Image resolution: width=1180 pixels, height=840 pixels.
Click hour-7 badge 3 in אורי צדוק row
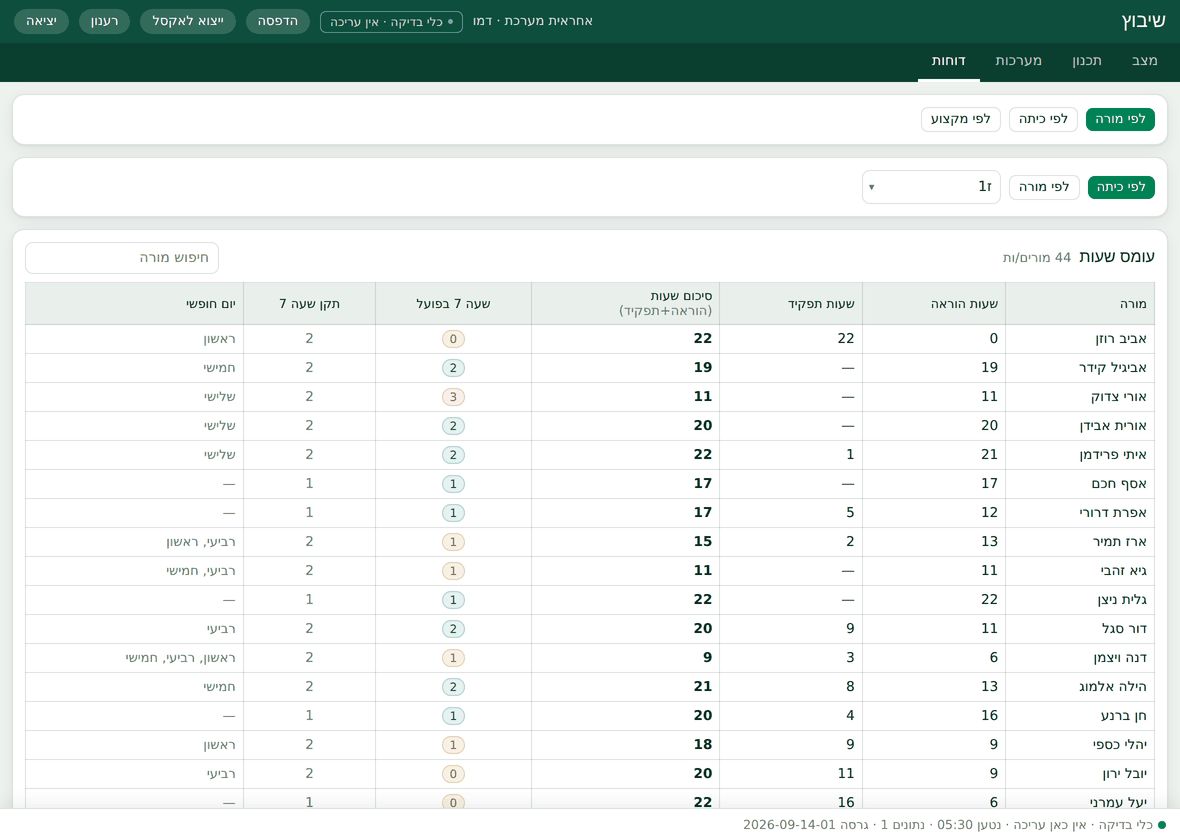[x=453, y=397]
